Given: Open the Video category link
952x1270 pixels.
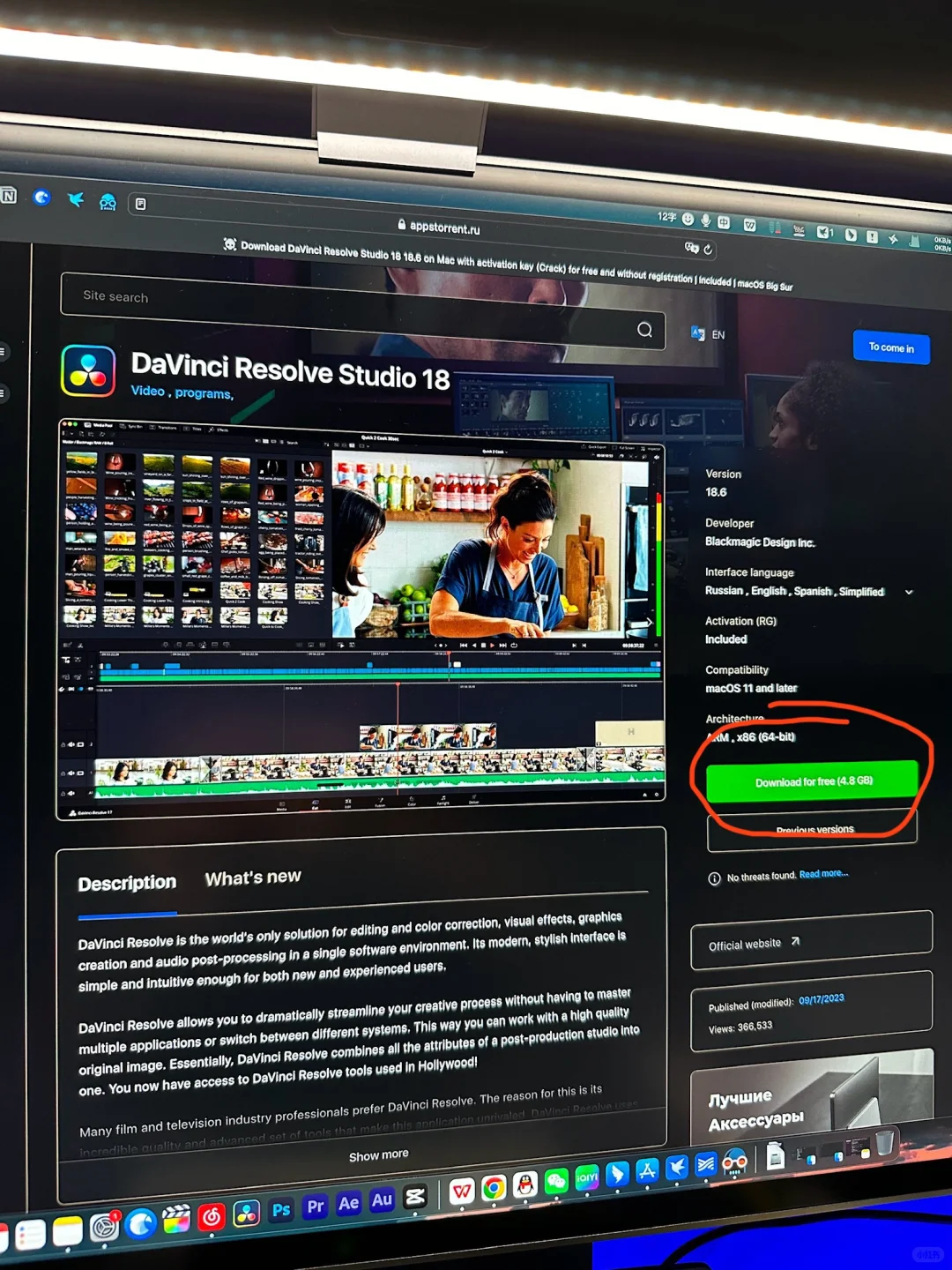Looking at the screenshot, I should click(x=147, y=391).
